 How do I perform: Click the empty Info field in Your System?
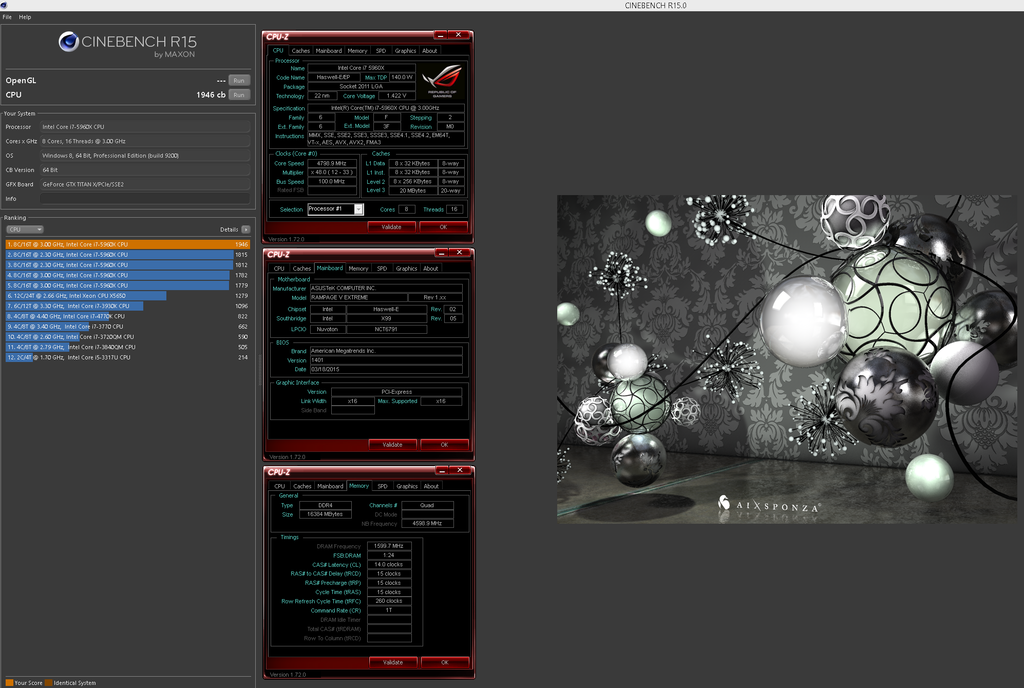coord(144,198)
